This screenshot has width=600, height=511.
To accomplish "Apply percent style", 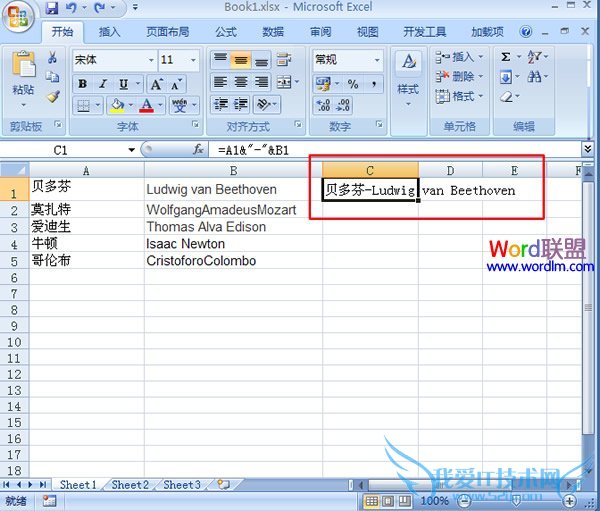I will pyautogui.click(x=353, y=84).
